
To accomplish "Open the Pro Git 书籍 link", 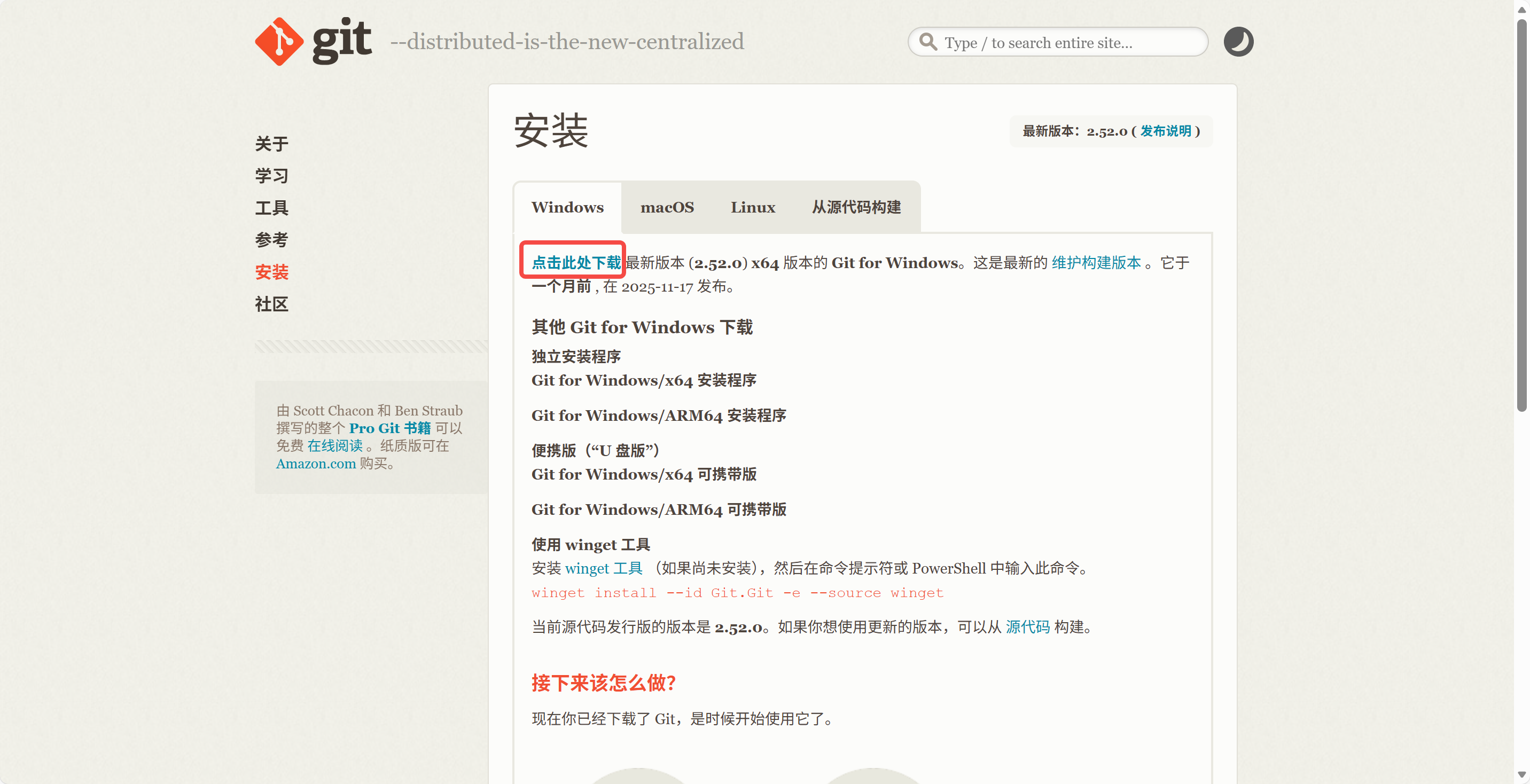I will [389, 428].
